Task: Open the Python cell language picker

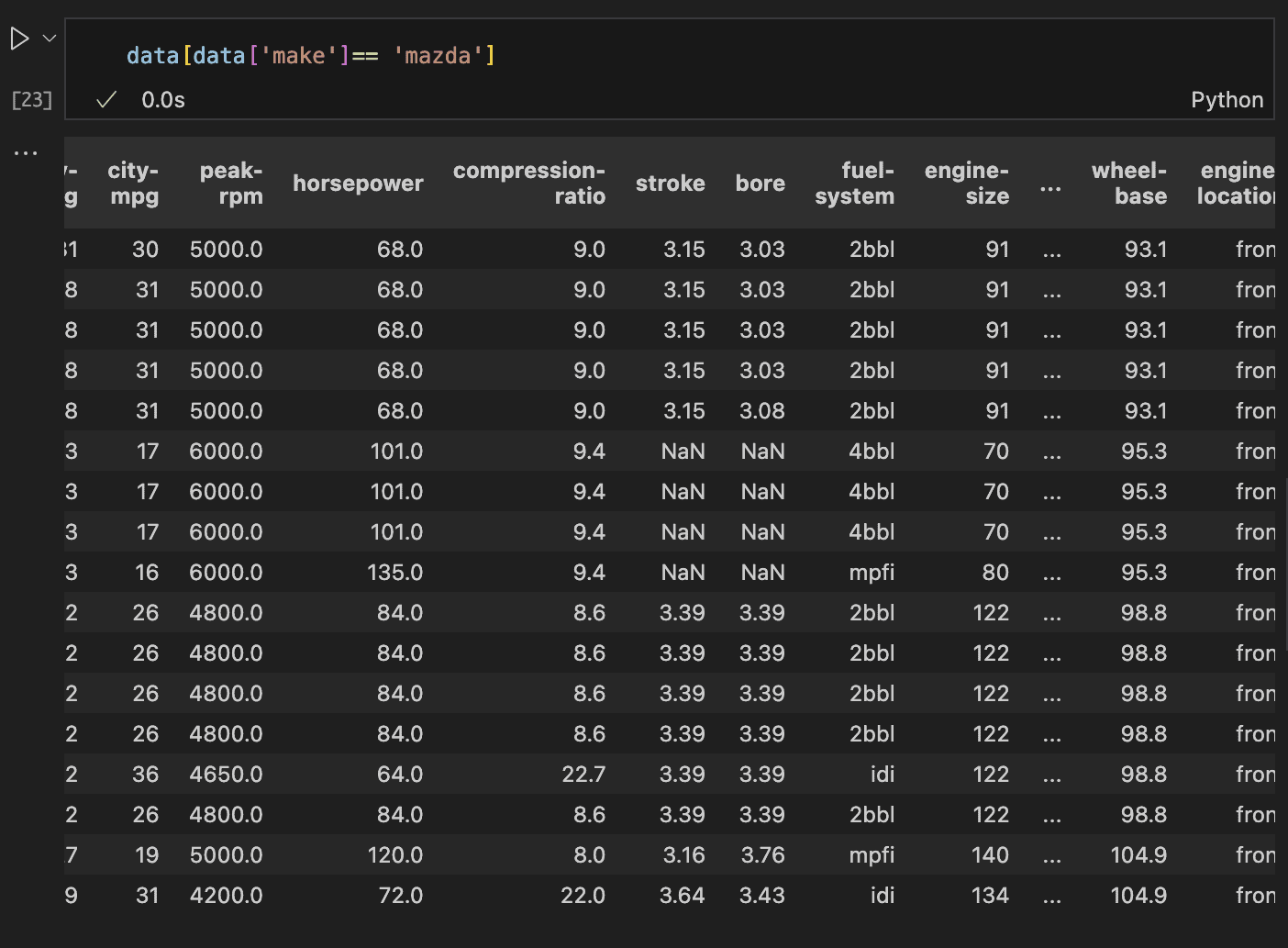Action: (x=1227, y=100)
